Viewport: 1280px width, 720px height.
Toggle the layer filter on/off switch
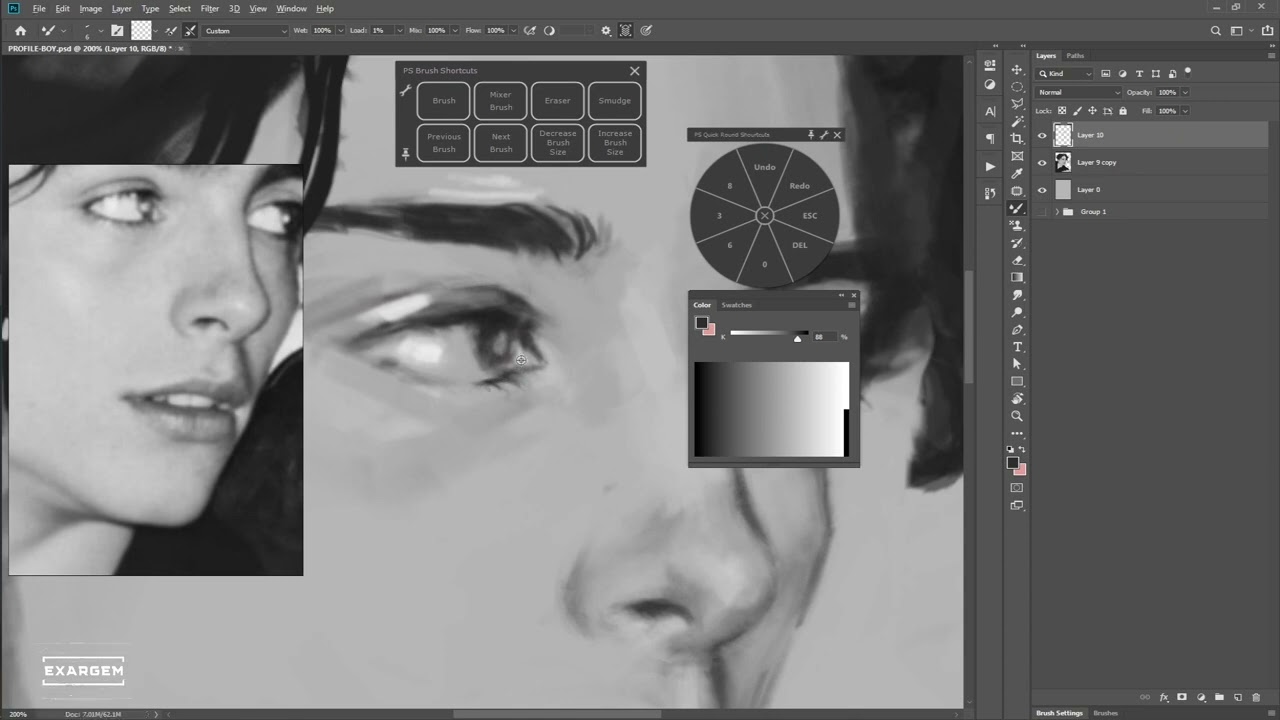pos(1188,72)
